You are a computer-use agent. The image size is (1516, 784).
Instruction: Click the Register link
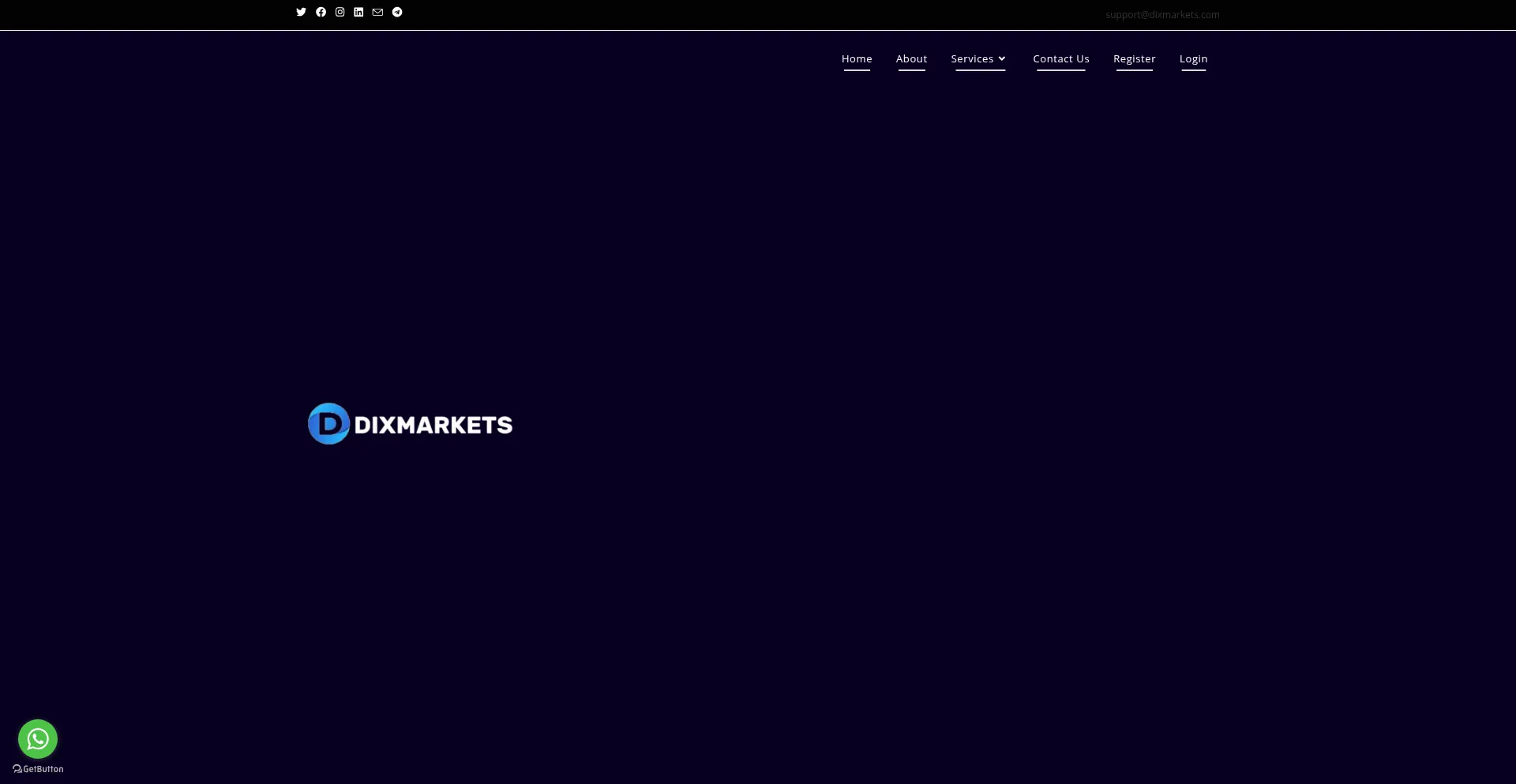pos(1134,59)
